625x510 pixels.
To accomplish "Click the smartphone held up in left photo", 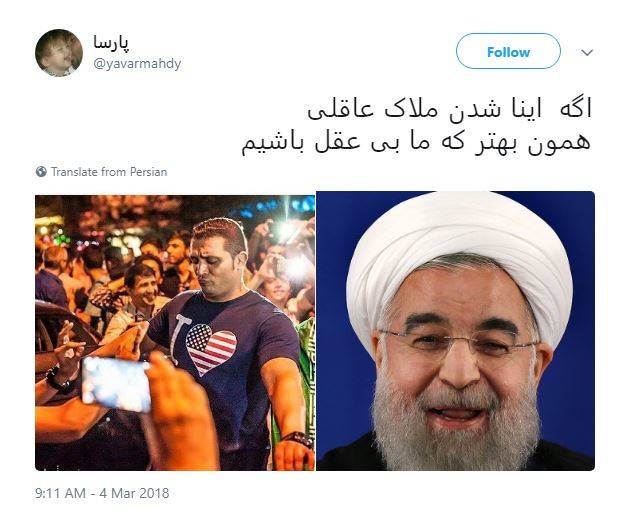I will point(115,384).
